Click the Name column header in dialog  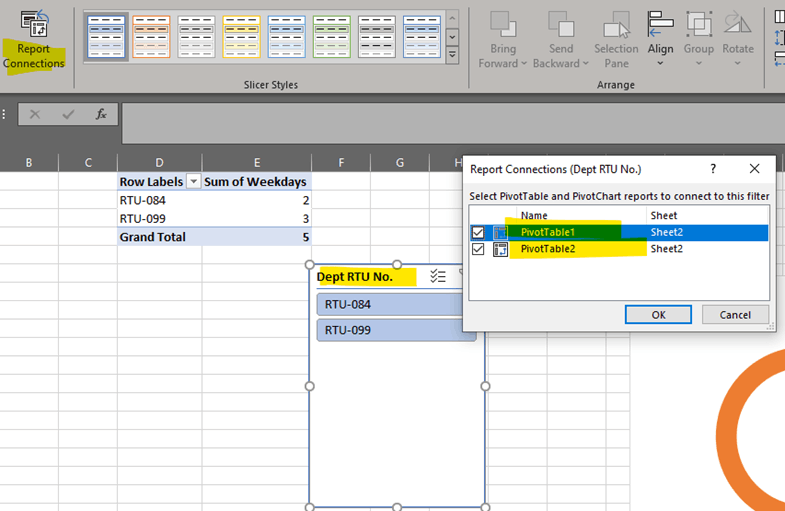click(x=534, y=215)
